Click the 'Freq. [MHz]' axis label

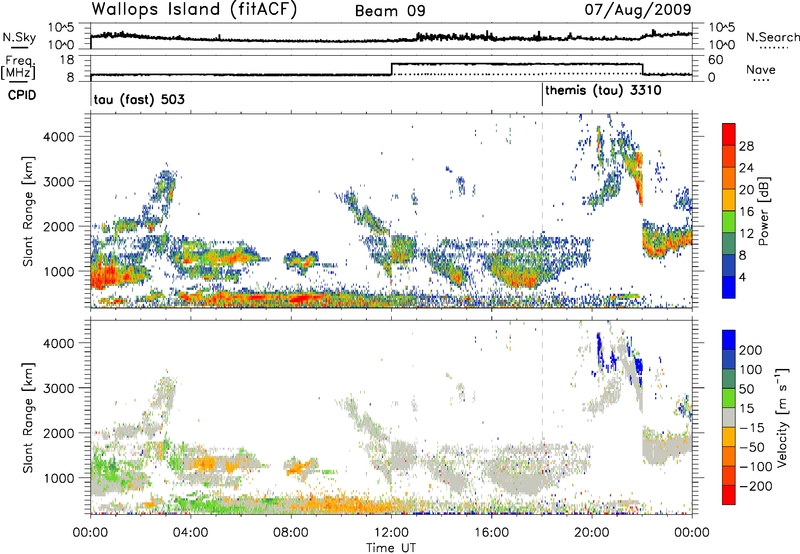pos(18,68)
